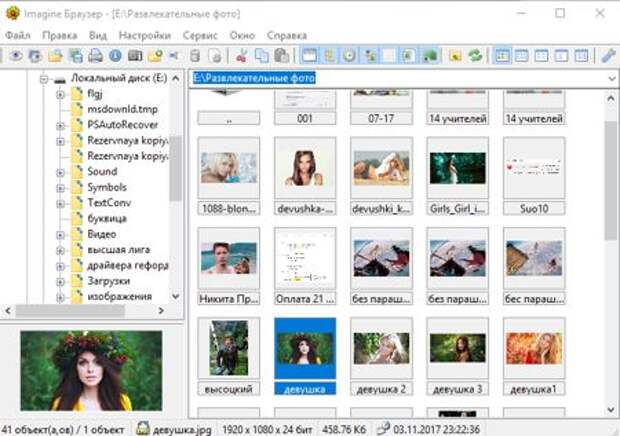
Task: Open the Файл menu
Action: pyautogui.click(x=17, y=35)
